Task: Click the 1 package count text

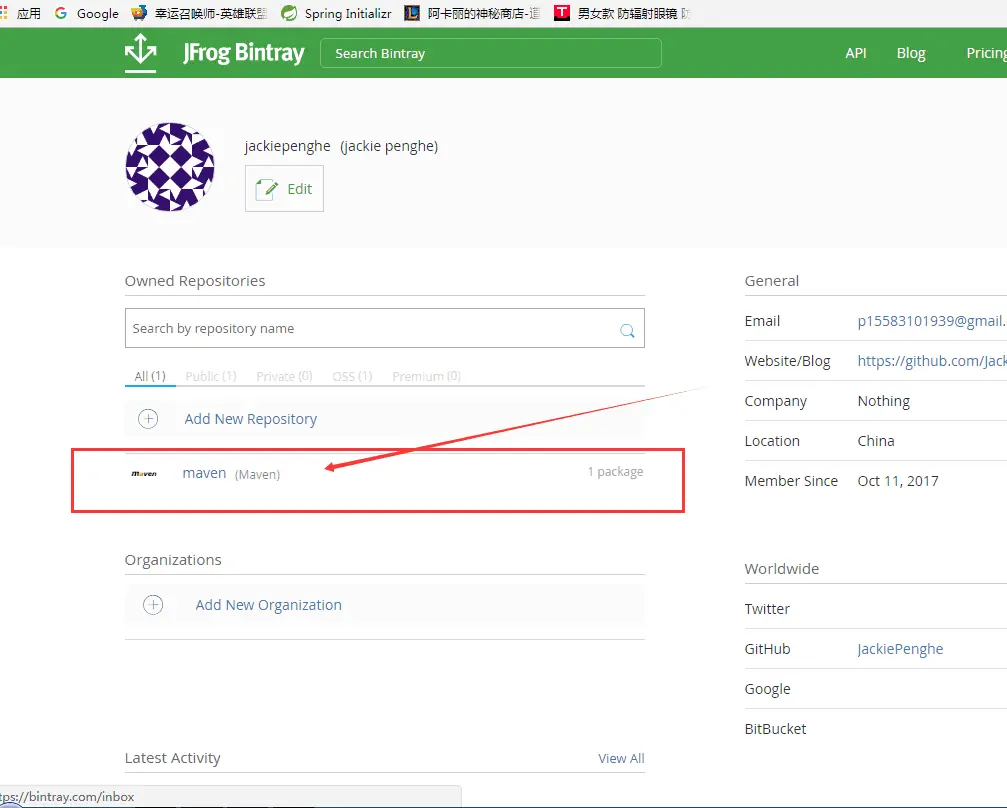Action: [615, 471]
